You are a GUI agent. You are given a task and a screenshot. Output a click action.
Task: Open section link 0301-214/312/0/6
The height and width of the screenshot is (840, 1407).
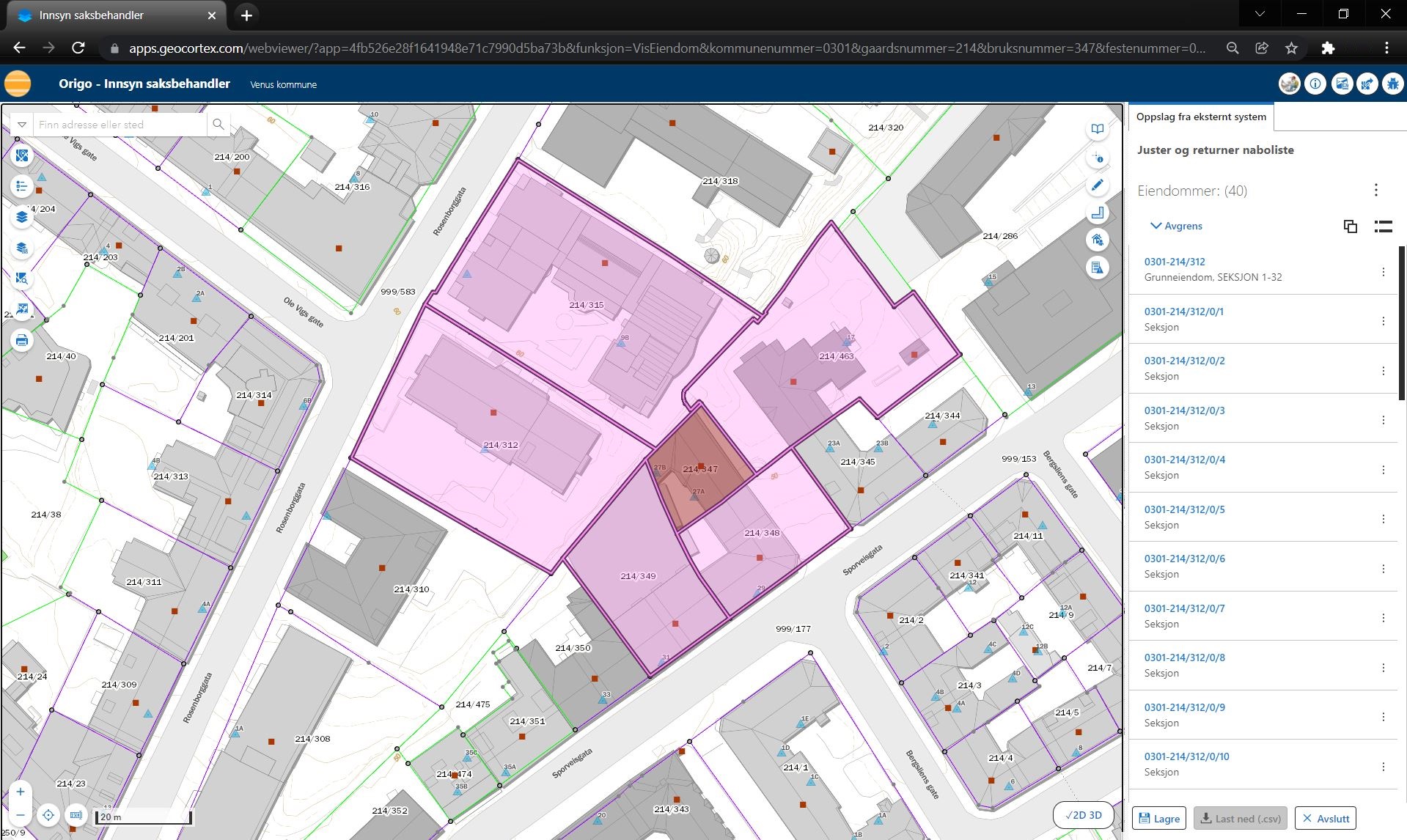click(1184, 559)
